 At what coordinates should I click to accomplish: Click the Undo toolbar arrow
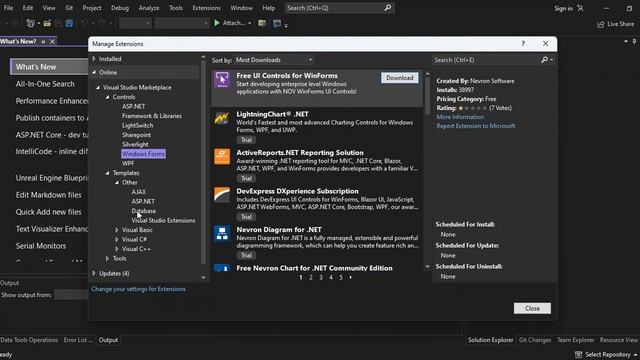[x=84, y=23]
